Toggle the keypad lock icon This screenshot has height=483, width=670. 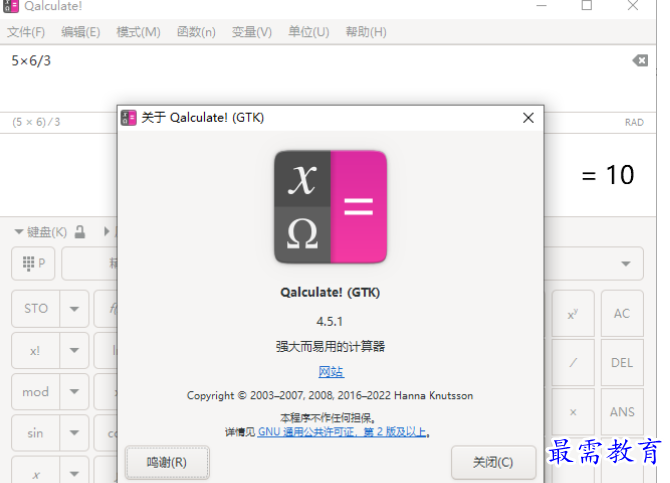click(80, 232)
